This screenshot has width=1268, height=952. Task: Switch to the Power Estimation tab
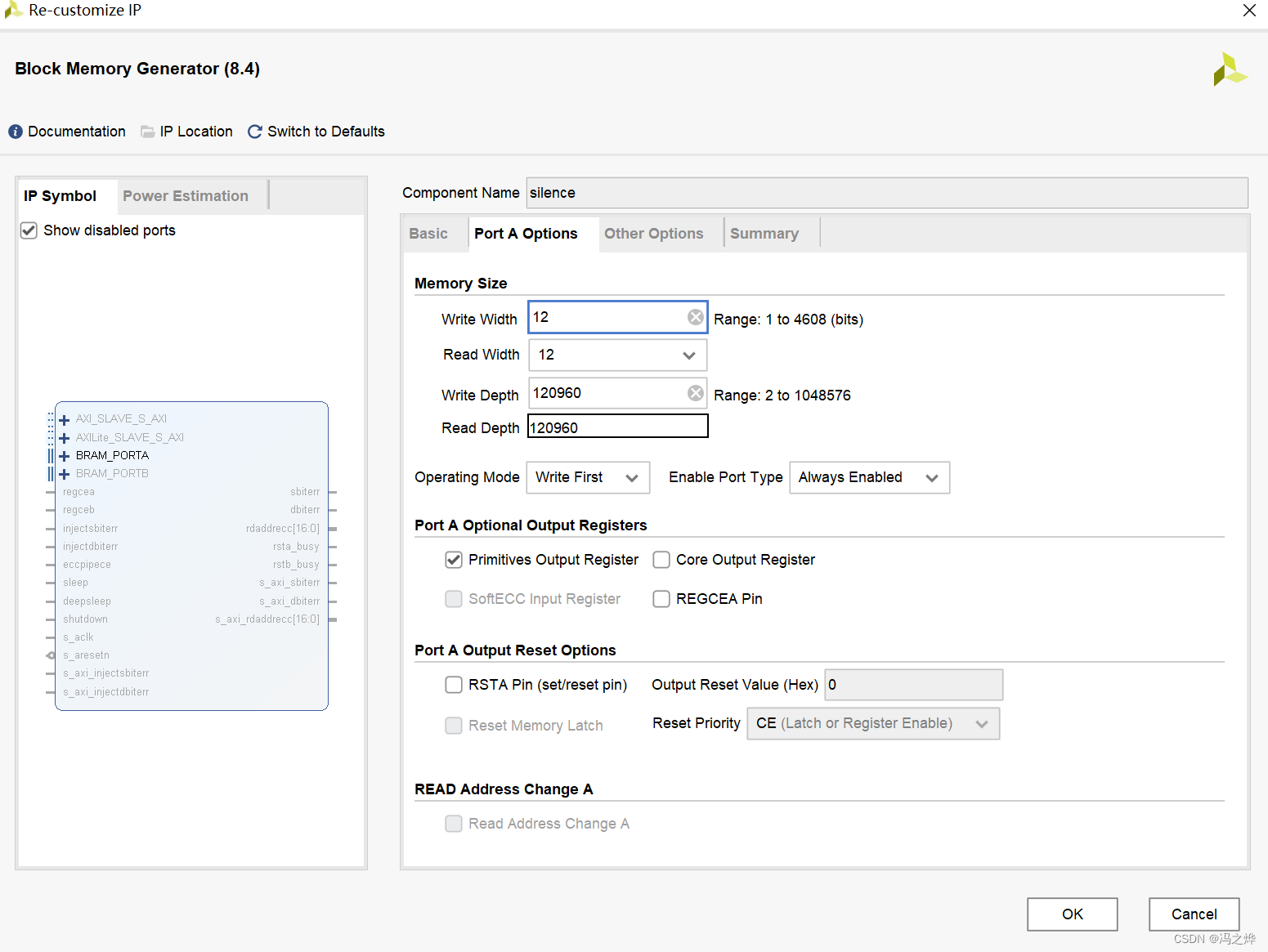click(x=186, y=196)
